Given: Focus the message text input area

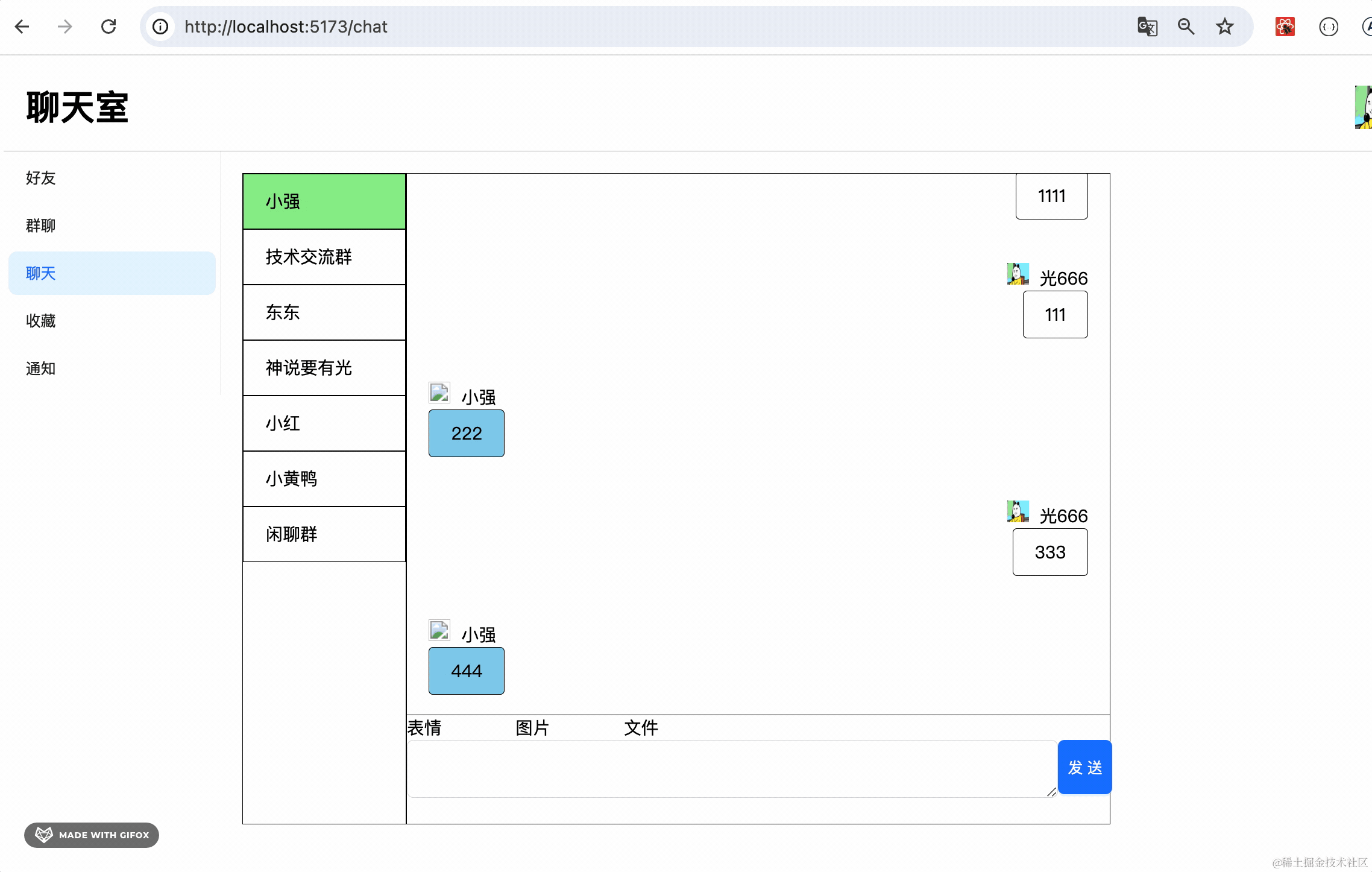Looking at the screenshot, I should tap(731, 768).
